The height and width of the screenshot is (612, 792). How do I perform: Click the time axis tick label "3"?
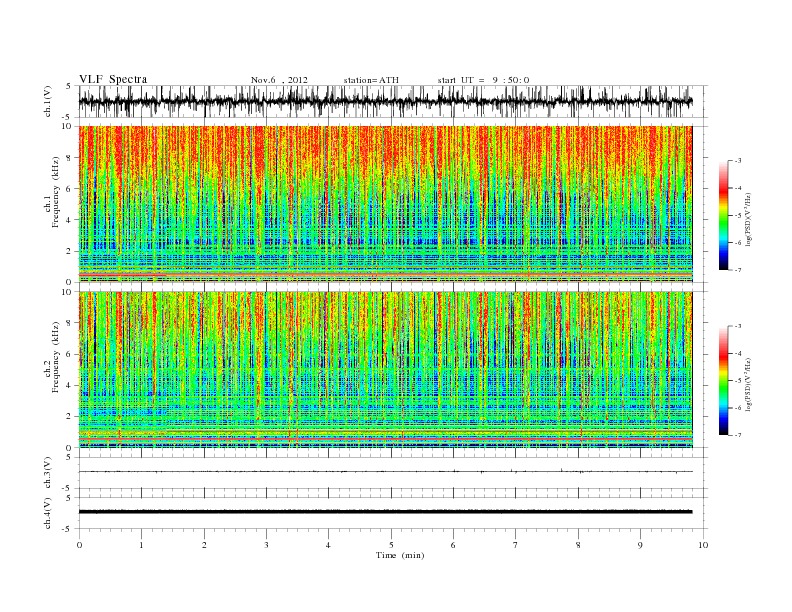(266, 545)
